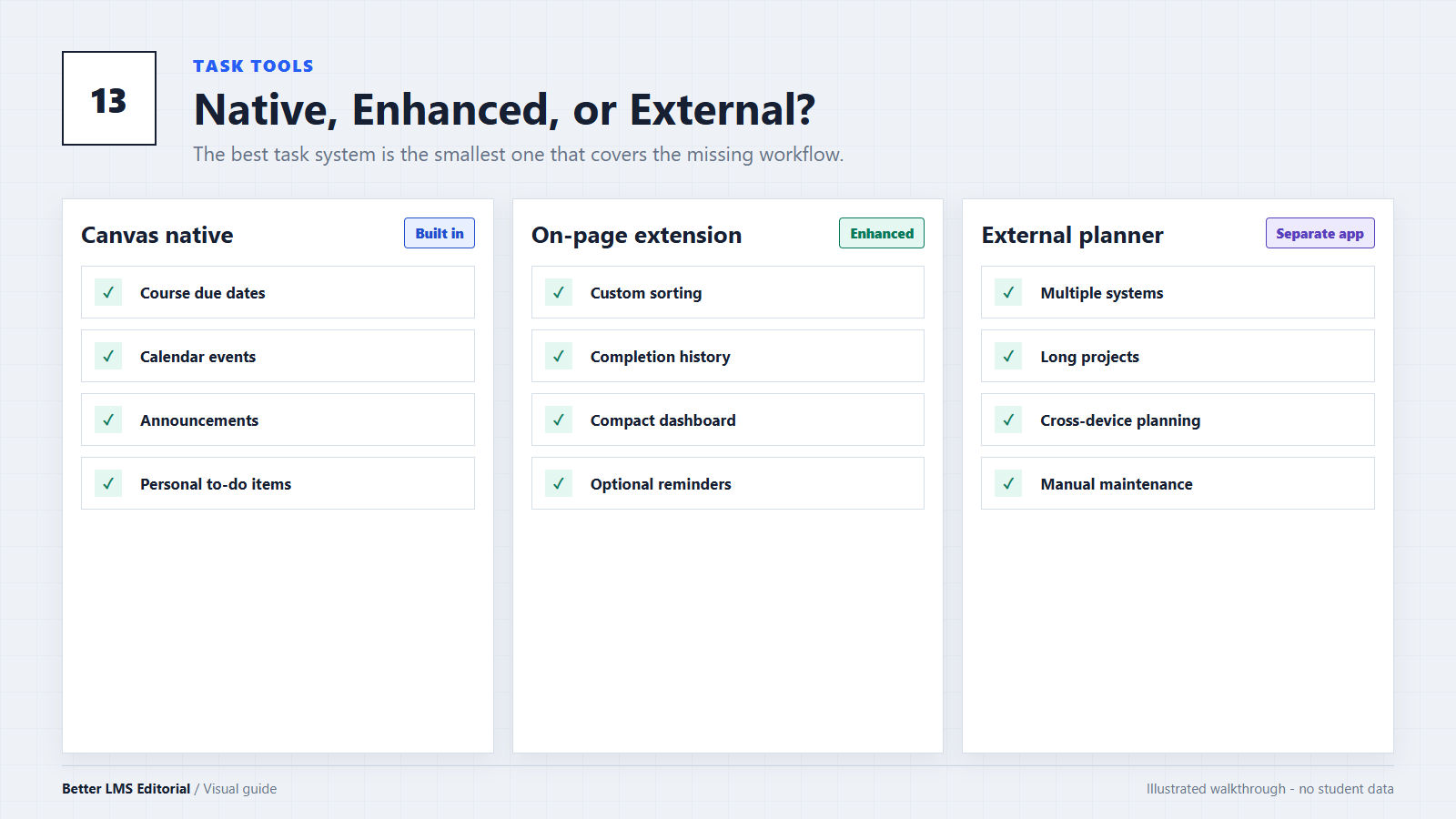Select the Compact dashboard text
This screenshot has width=1456, height=819.
(662, 420)
